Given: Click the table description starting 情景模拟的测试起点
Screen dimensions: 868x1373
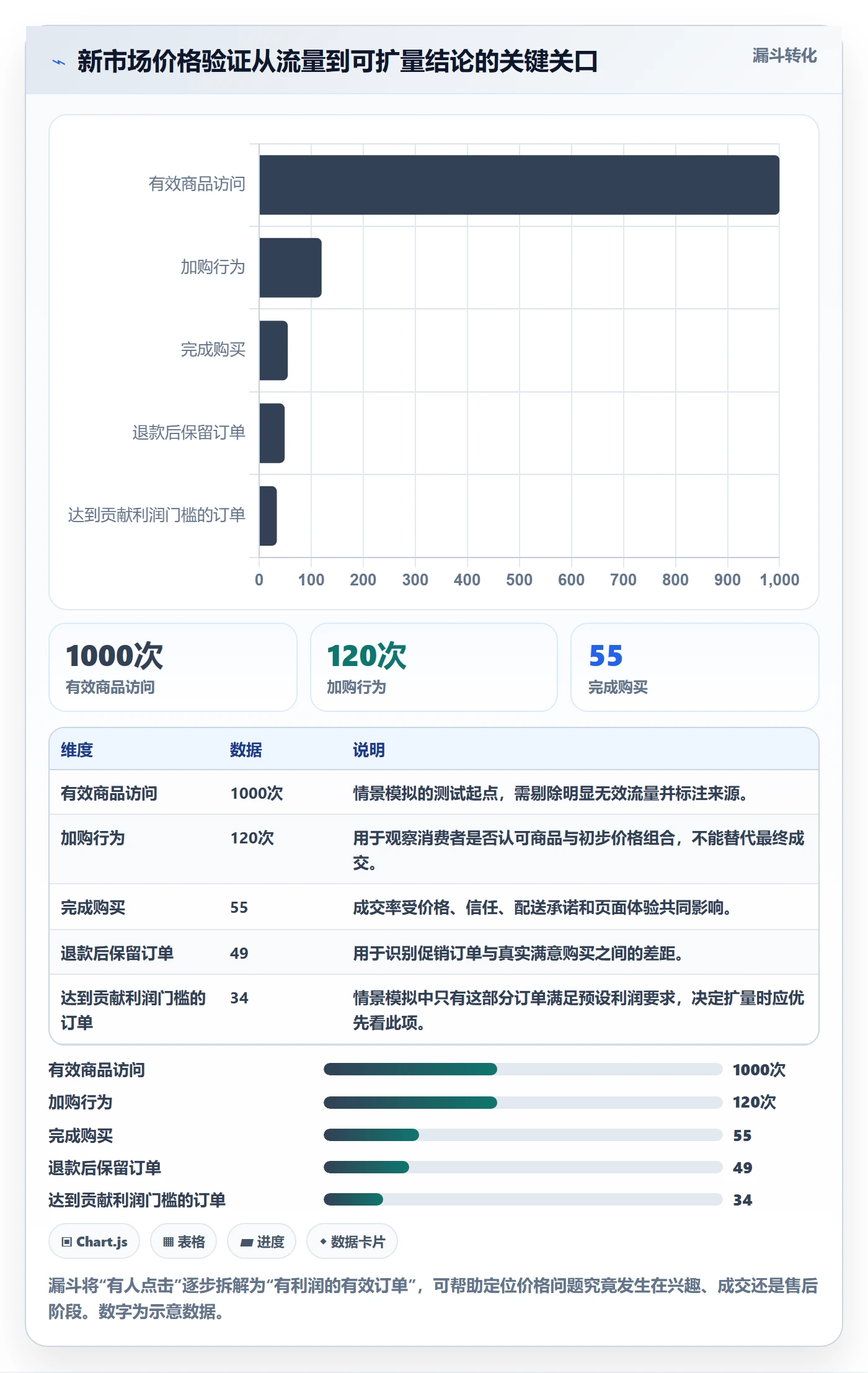Looking at the screenshot, I should click(550, 793).
